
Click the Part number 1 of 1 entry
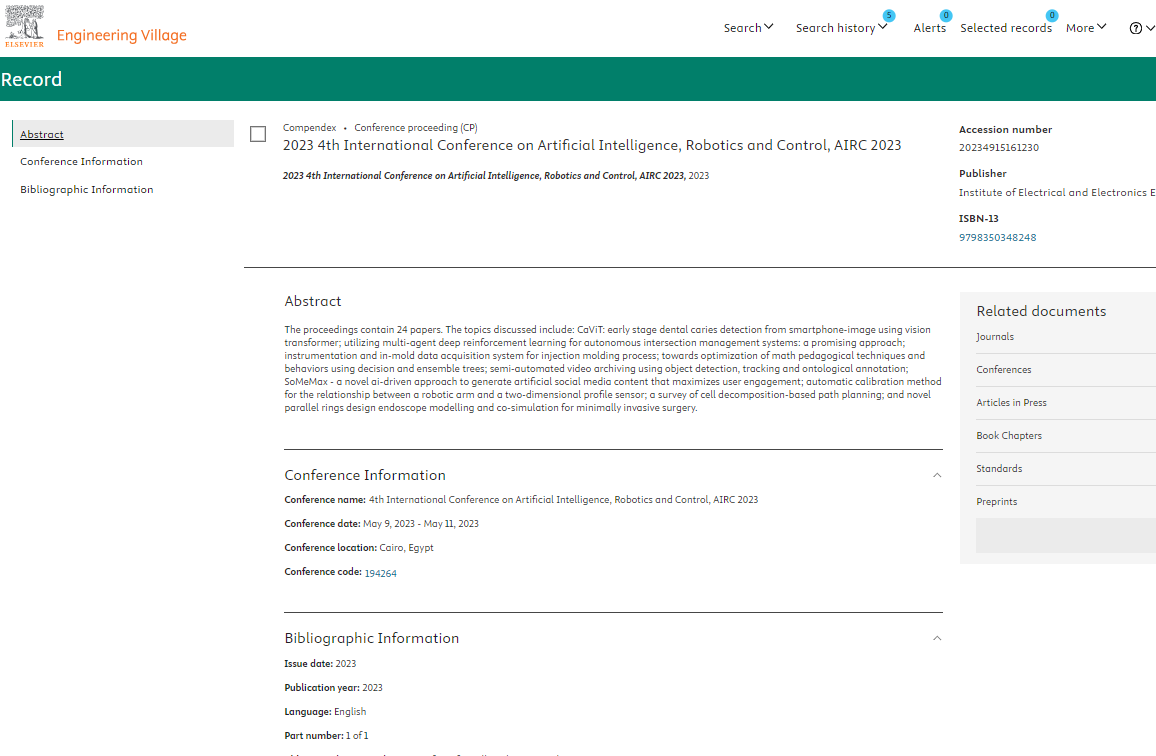click(x=327, y=735)
